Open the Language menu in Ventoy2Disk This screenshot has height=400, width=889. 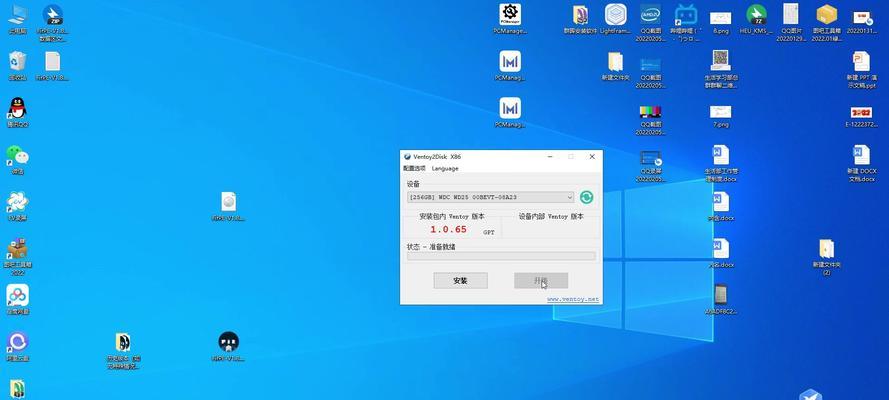pyautogui.click(x=445, y=168)
